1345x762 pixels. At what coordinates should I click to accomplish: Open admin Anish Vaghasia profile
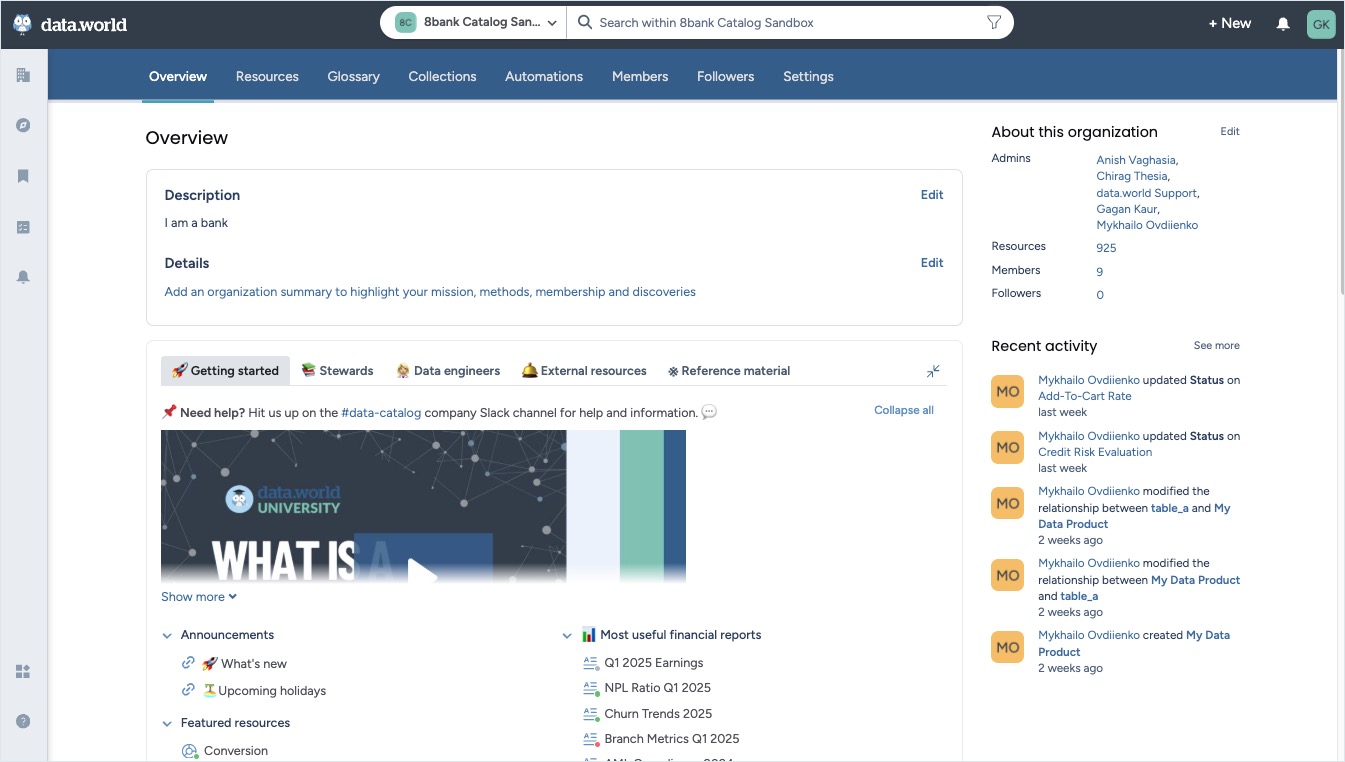tap(1136, 160)
